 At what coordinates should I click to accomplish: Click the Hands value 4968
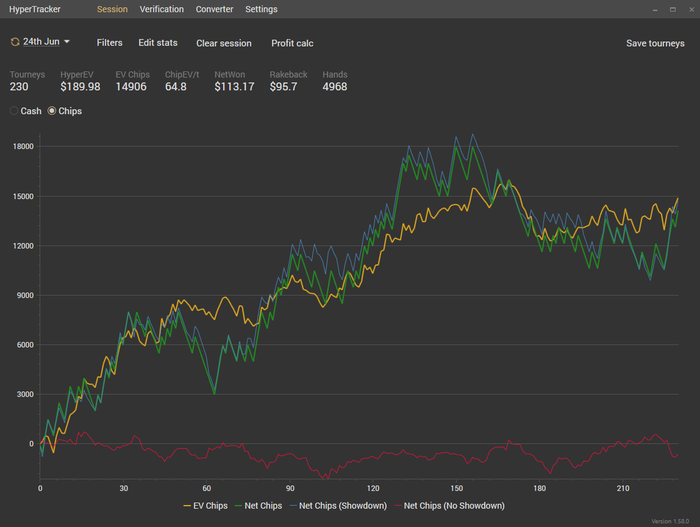coord(335,87)
